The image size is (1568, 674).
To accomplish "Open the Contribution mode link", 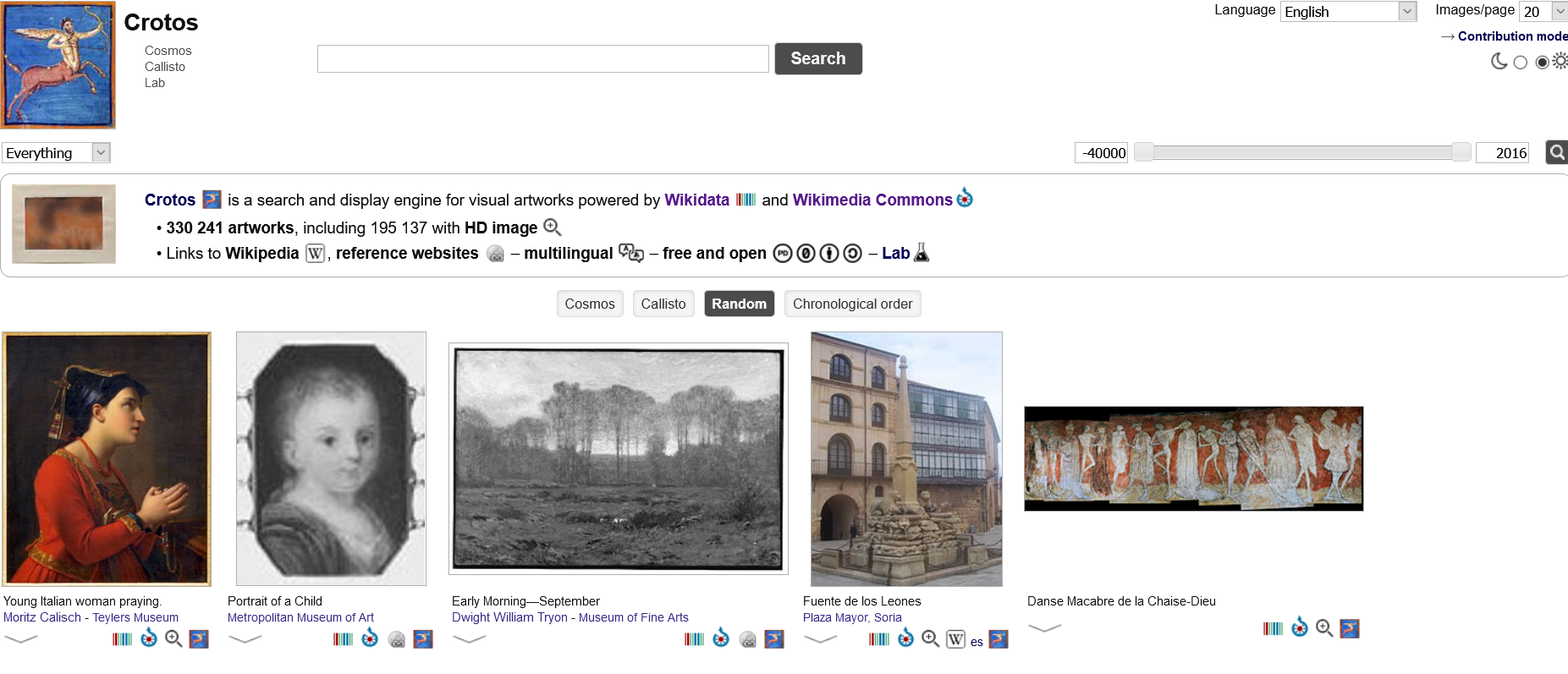I will point(1512,36).
